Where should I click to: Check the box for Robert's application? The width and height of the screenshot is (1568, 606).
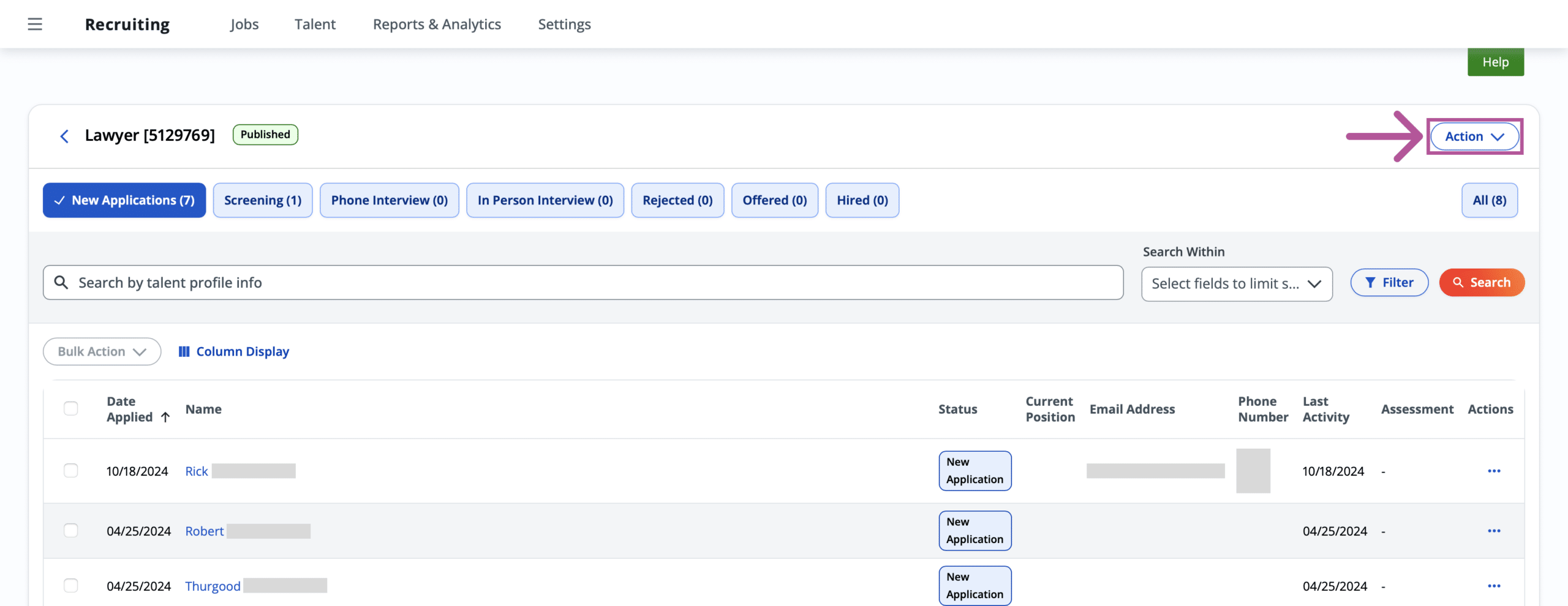[x=71, y=530]
